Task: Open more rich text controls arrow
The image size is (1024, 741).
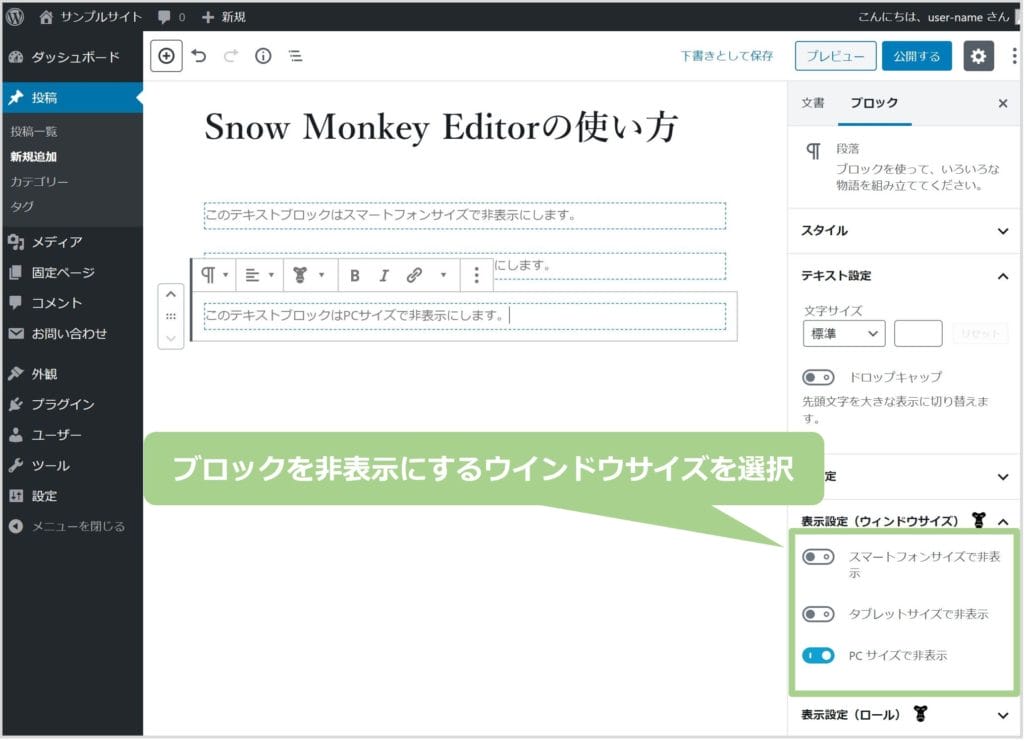Action: coord(443,276)
